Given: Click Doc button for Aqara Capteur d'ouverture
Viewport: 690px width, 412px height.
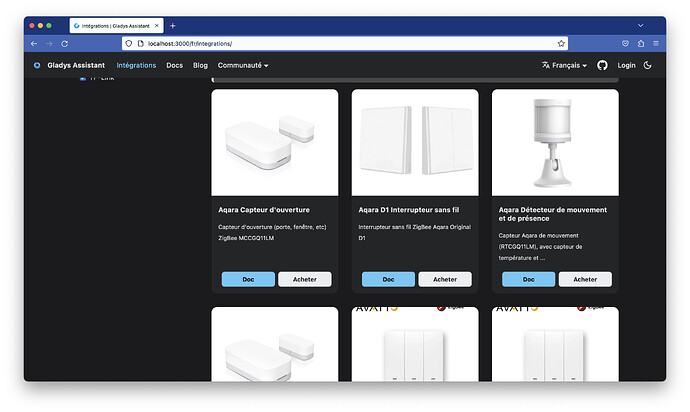Looking at the screenshot, I should point(248,279).
